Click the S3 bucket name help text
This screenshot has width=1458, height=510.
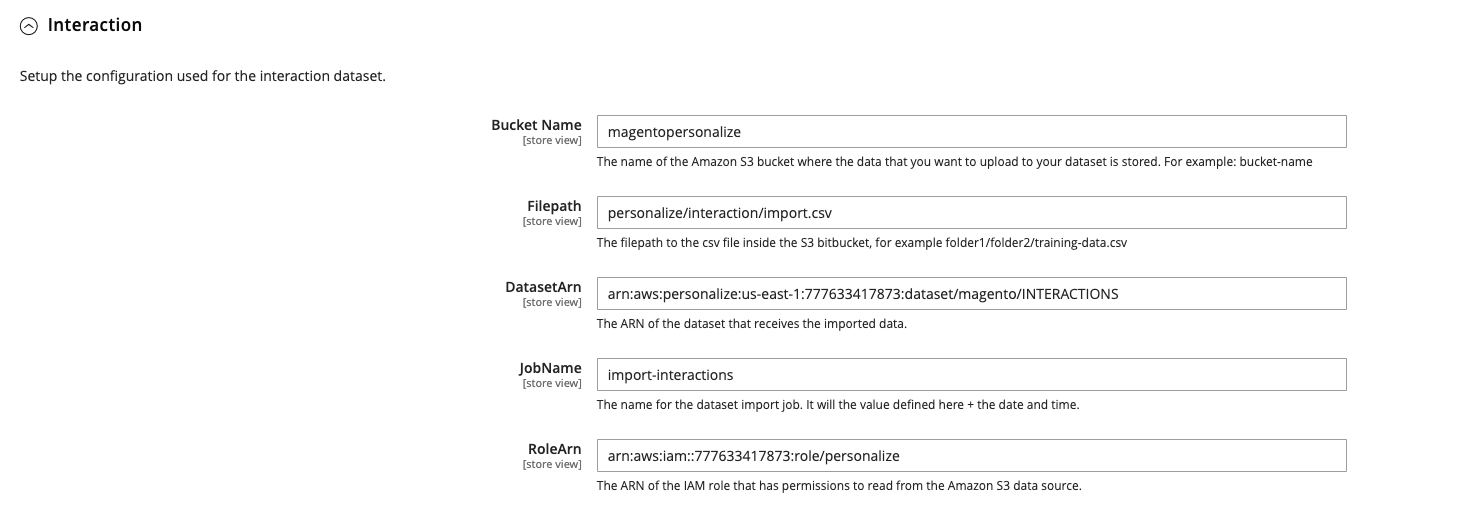pos(954,161)
